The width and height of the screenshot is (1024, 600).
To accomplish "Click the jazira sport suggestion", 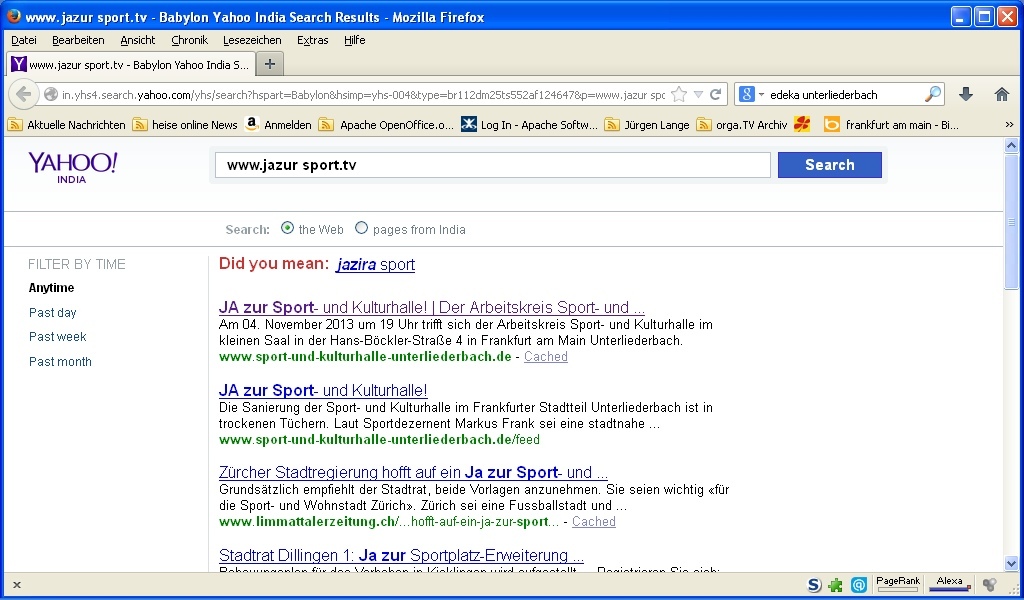I will click(376, 264).
